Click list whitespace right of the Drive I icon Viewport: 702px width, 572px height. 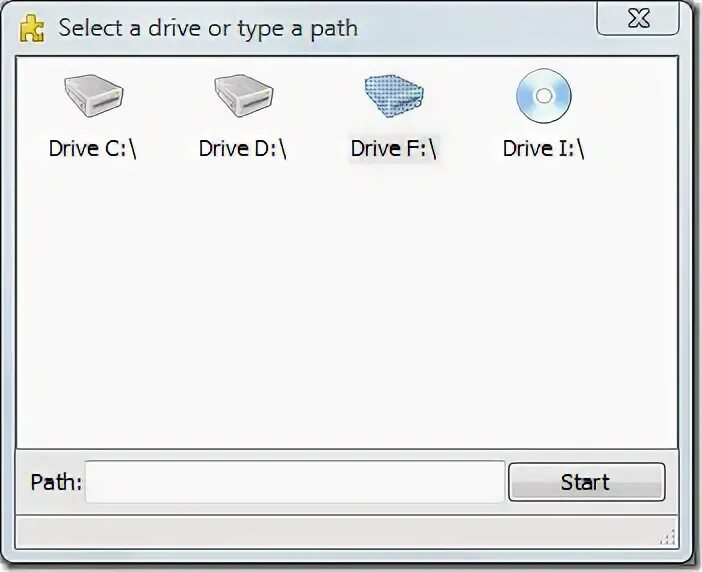[x=631, y=112]
